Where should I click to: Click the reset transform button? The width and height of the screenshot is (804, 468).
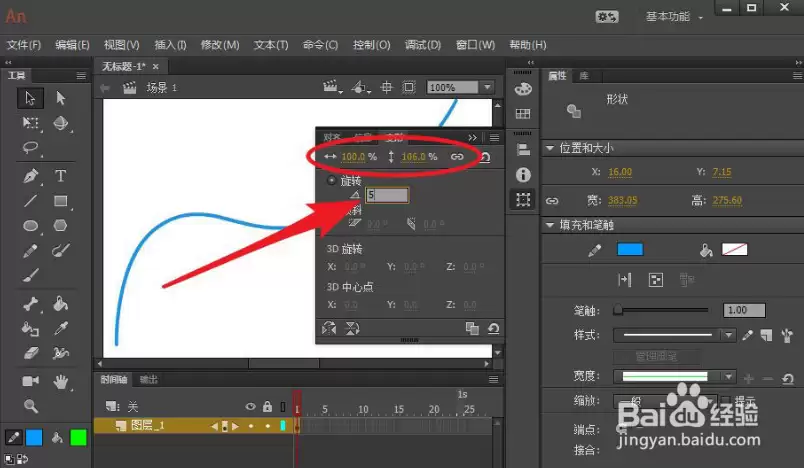point(493,328)
